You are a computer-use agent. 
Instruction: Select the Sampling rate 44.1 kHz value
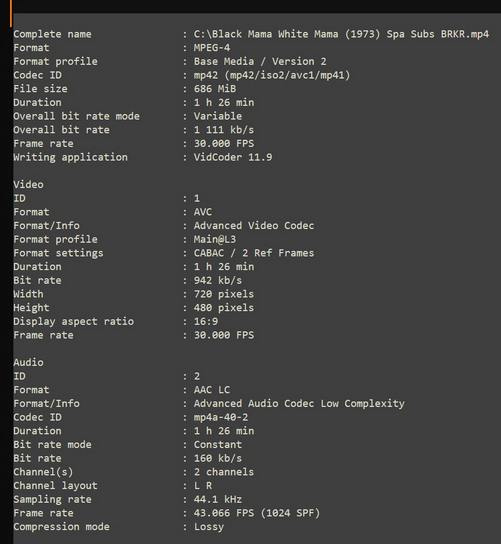point(218,499)
